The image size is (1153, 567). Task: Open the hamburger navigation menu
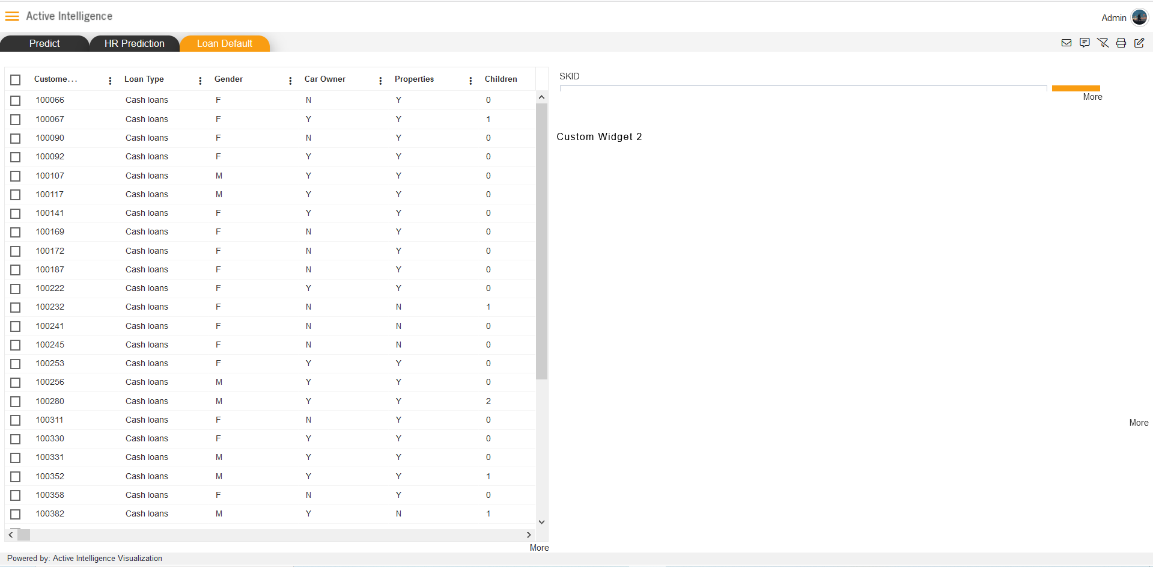coord(12,16)
